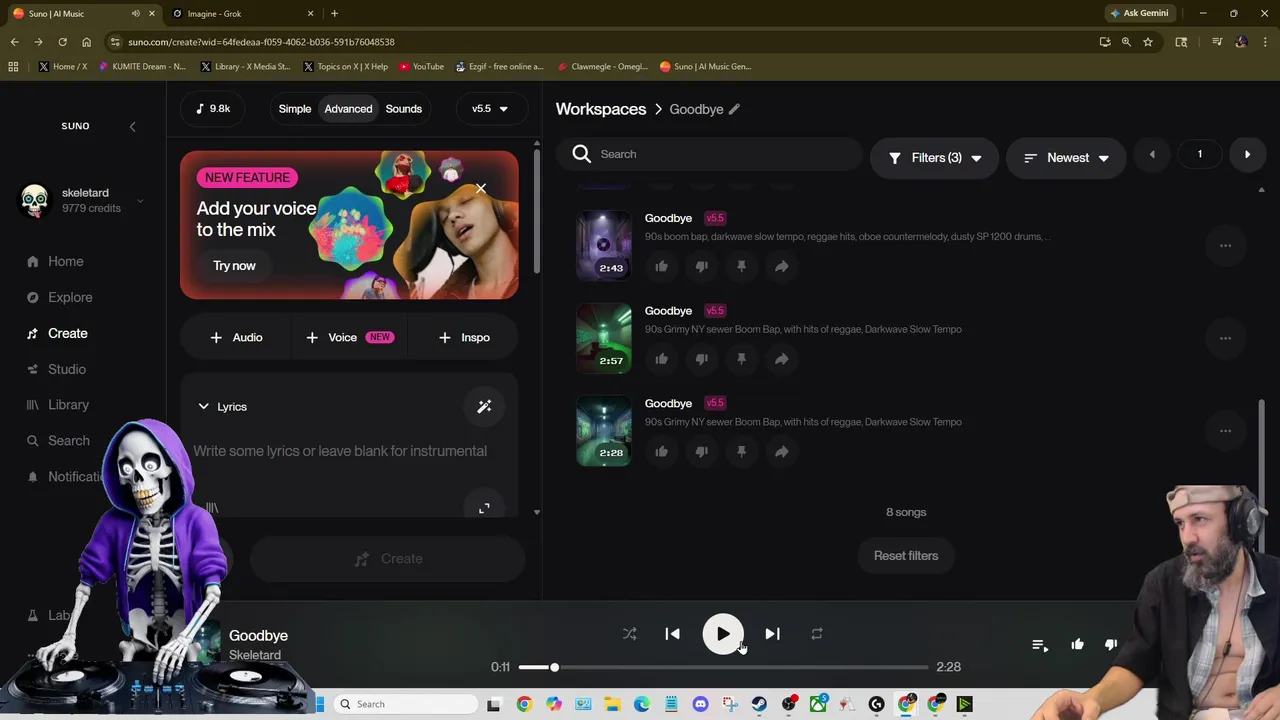The image size is (1280, 720).
Task: Open the play queue icon
Action: (1040, 645)
